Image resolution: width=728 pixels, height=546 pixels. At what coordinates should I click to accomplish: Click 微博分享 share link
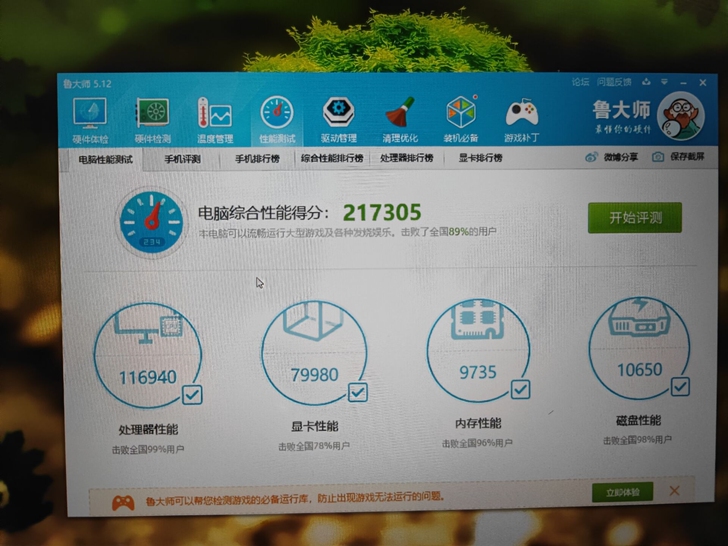[x=621, y=157]
